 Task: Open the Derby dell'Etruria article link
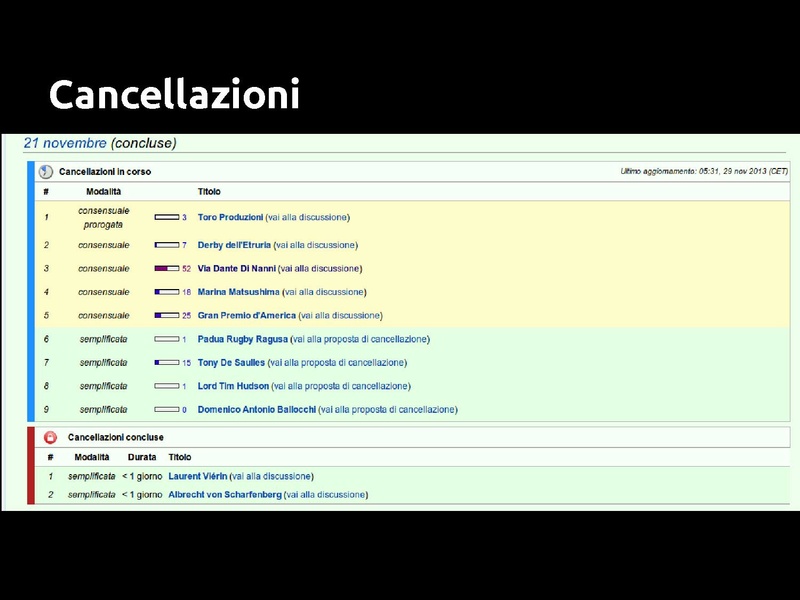pos(237,244)
